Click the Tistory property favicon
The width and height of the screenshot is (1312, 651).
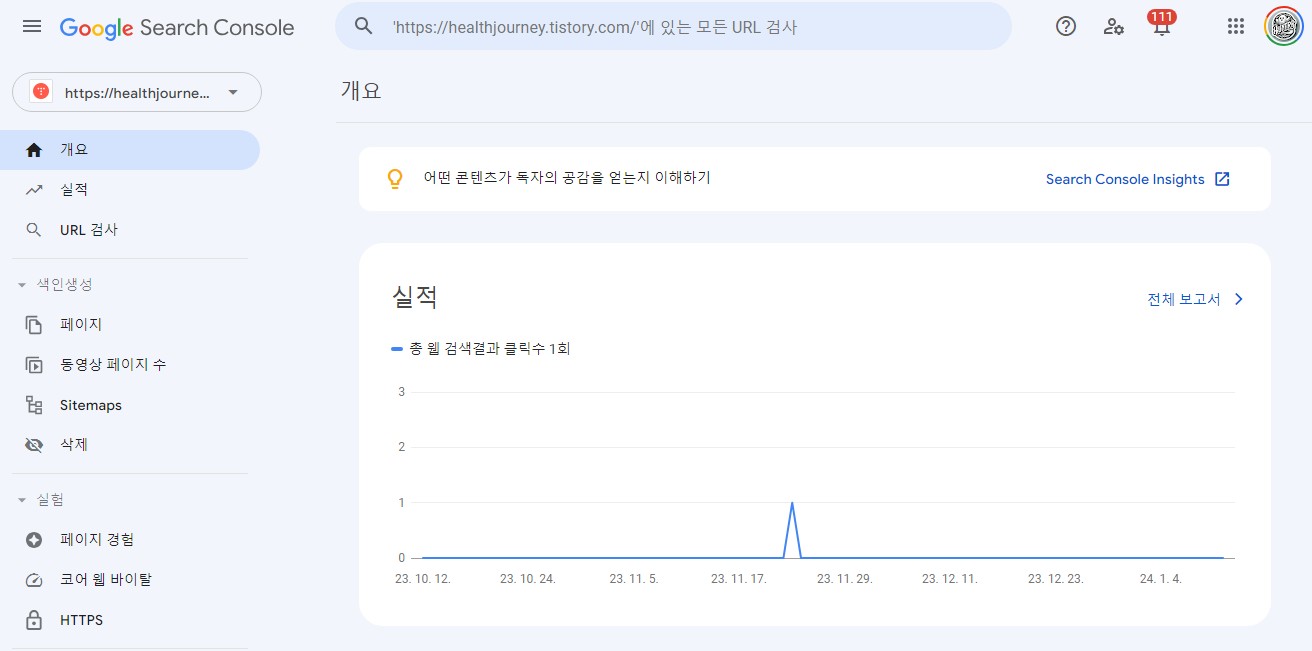[41, 92]
